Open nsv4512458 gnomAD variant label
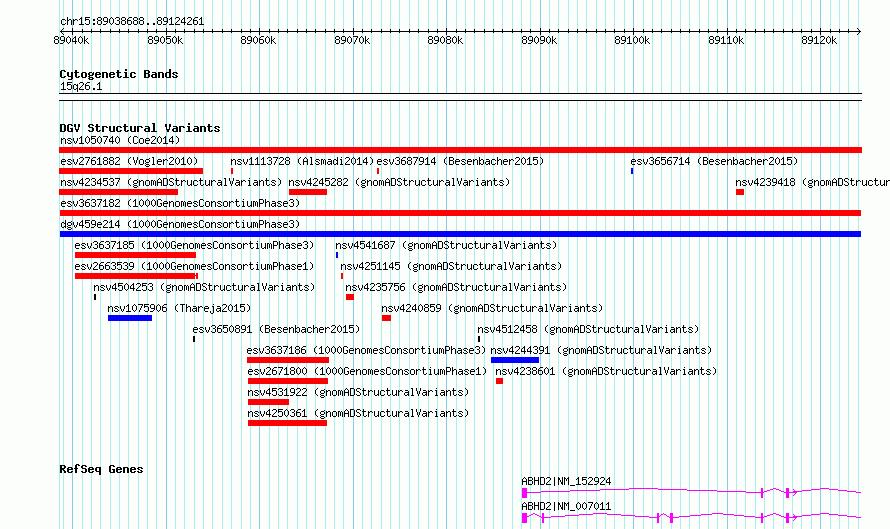The height and width of the screenshot is (529, 890). click(x=588, y=329)
